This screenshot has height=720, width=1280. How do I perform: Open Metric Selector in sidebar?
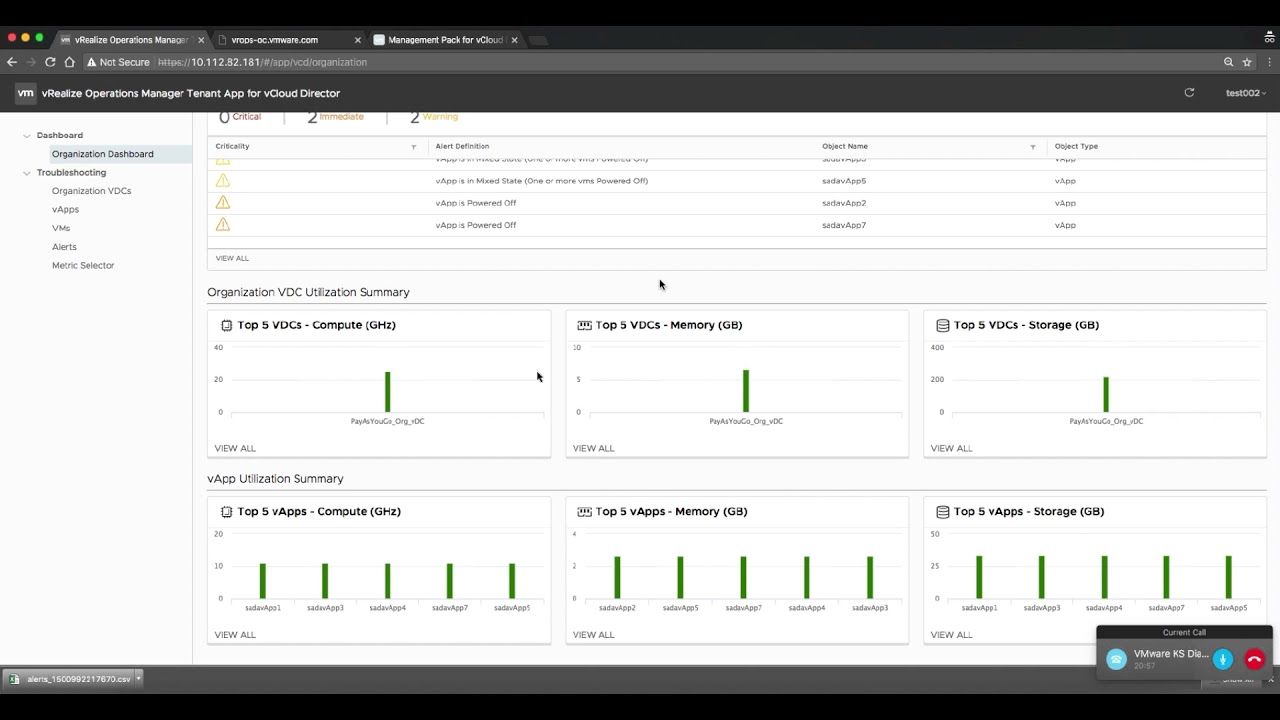(x=83, y=266)
